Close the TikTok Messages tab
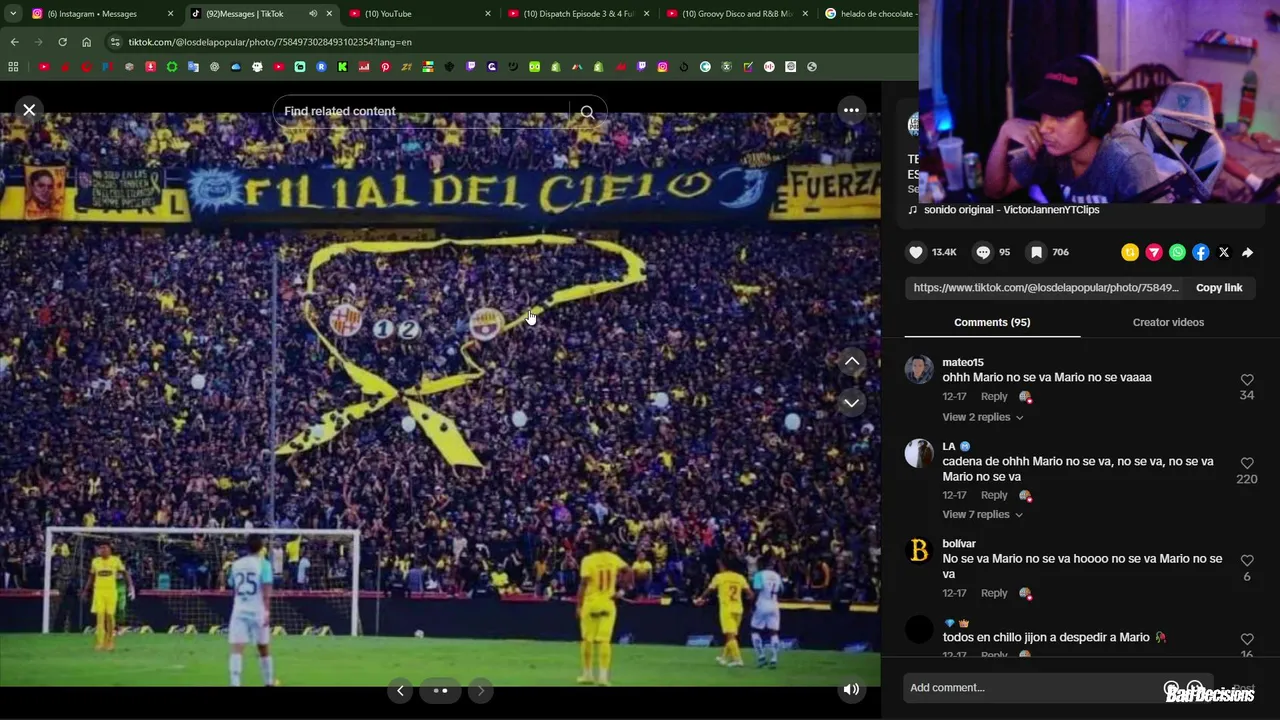Viewport: 1280px width, 720px height. click(329, 14)
